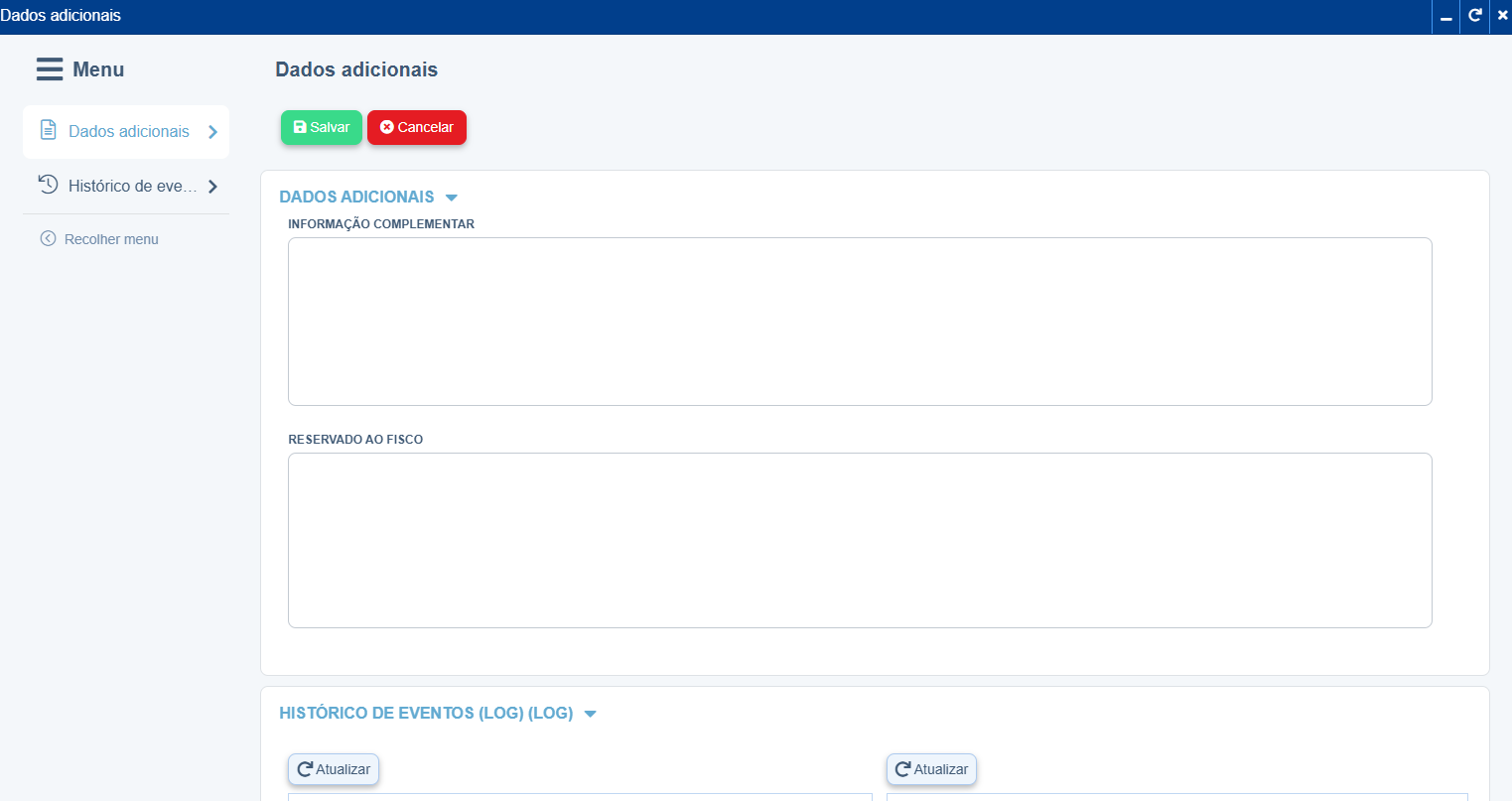Click the red Cancelar button
The width and height of the screenshot is (1512, 801).
tap(416, 127)
